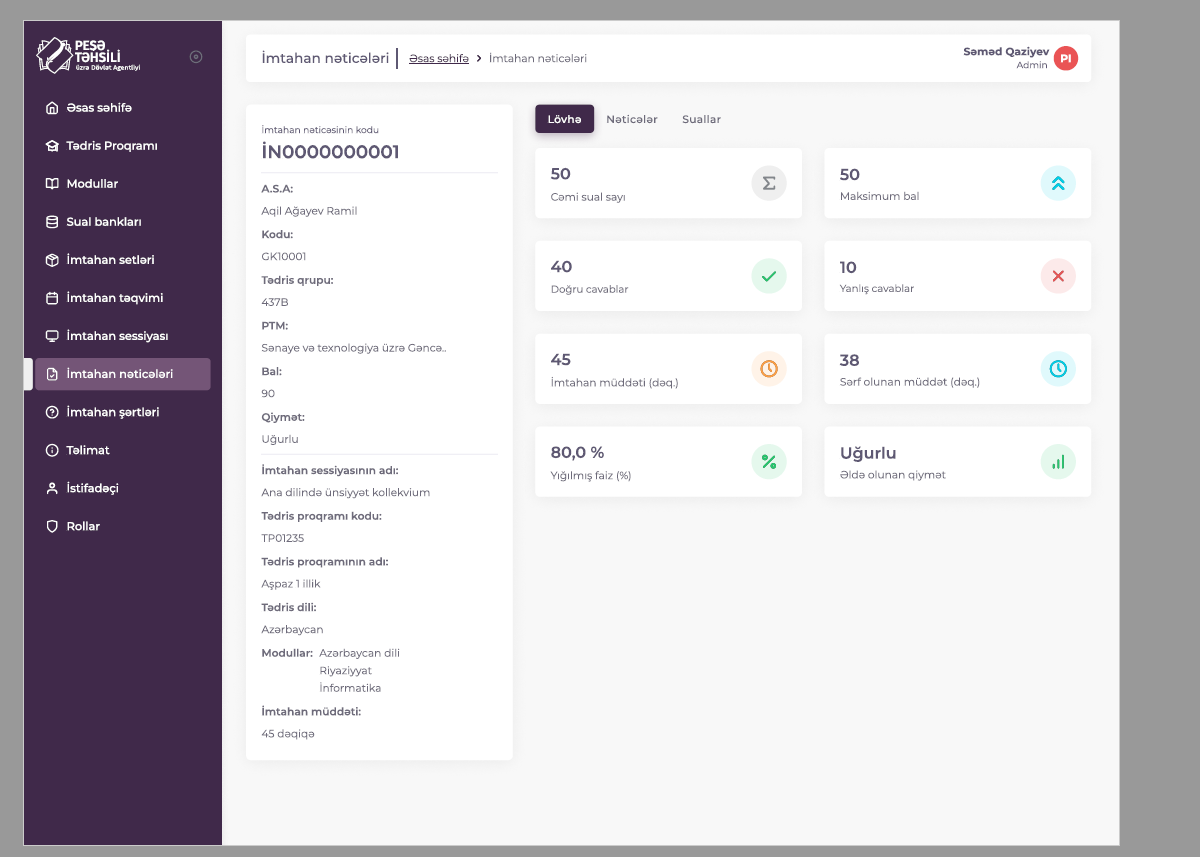Select İmtahan təqvimi menu item
Screen dimensions: 1200x857
pos(122,298)
